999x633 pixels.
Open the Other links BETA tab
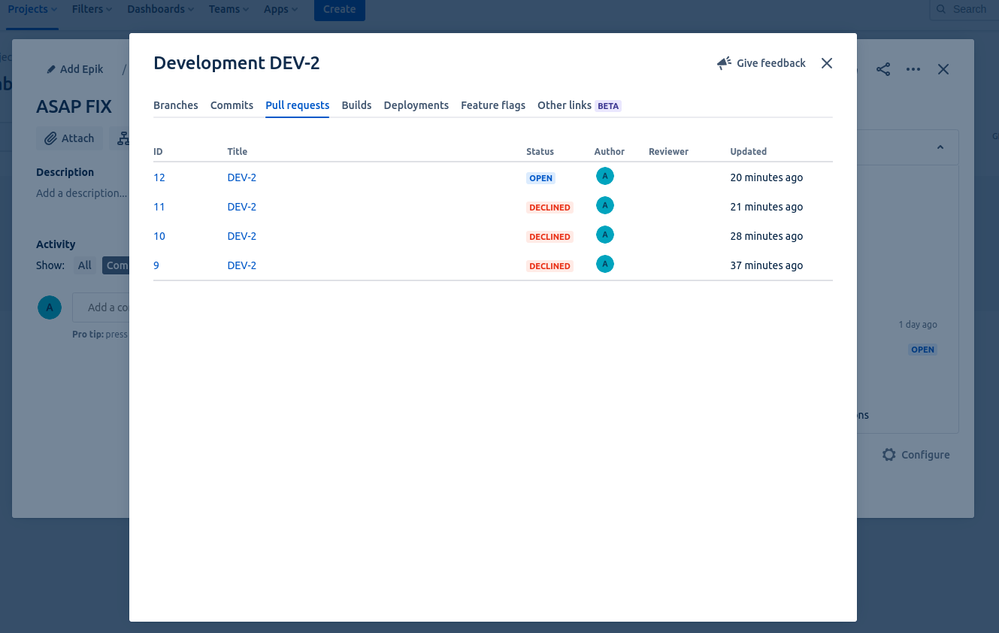[x=579, y=105]
